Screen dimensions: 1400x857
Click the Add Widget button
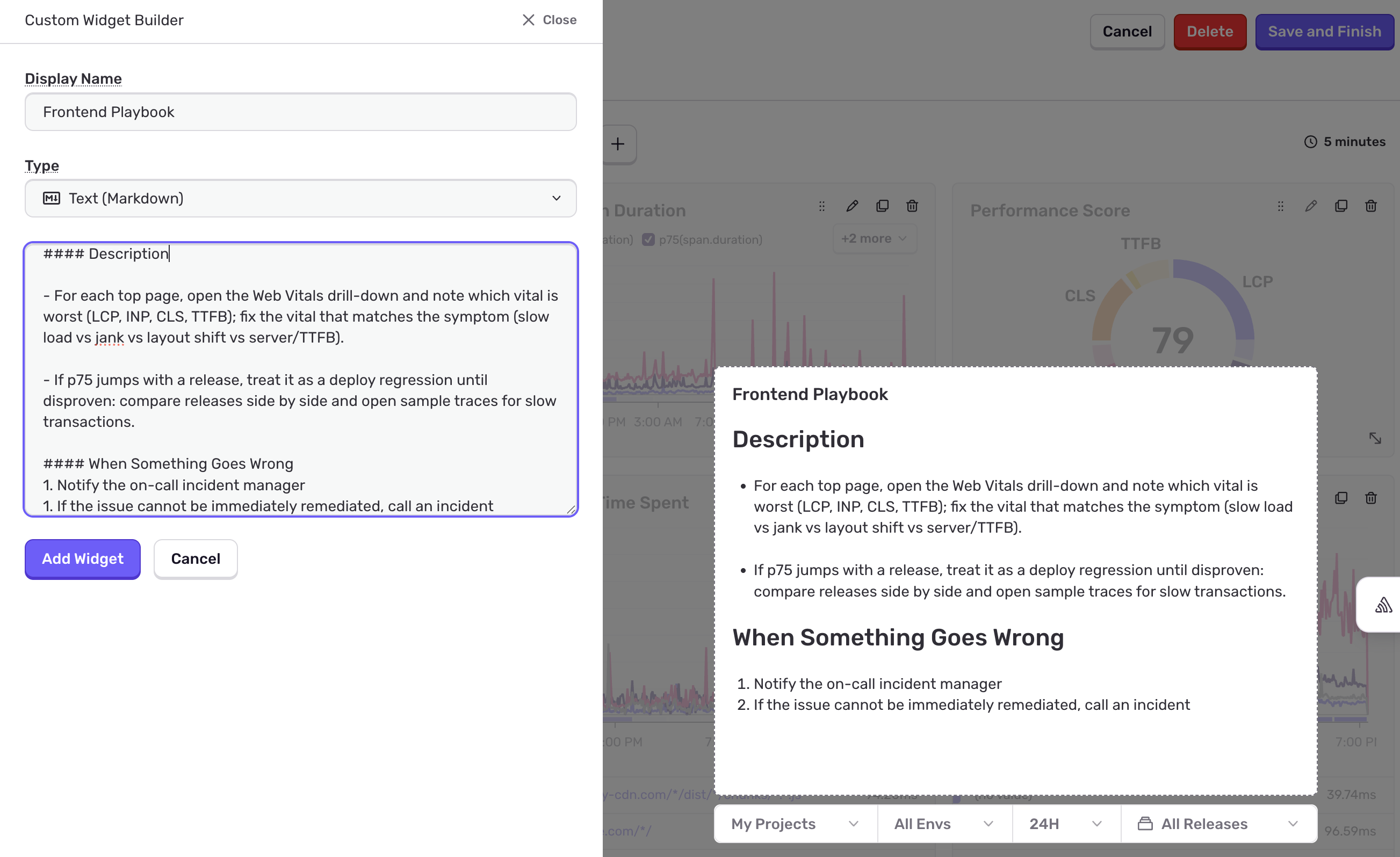pyautogui.click(x=82, y=559)
